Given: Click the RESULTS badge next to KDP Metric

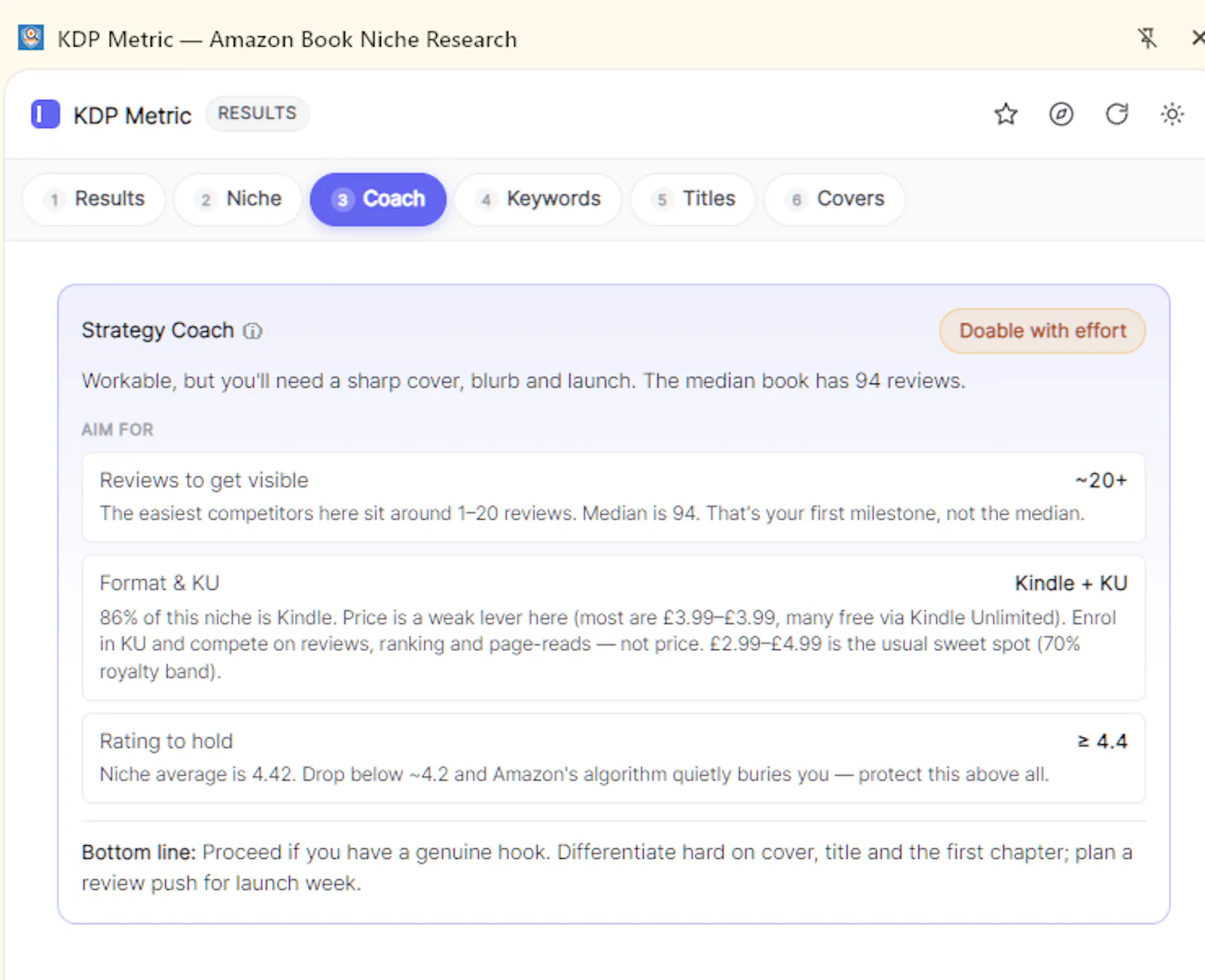Looking at the screenshot, I should [257, 114].
